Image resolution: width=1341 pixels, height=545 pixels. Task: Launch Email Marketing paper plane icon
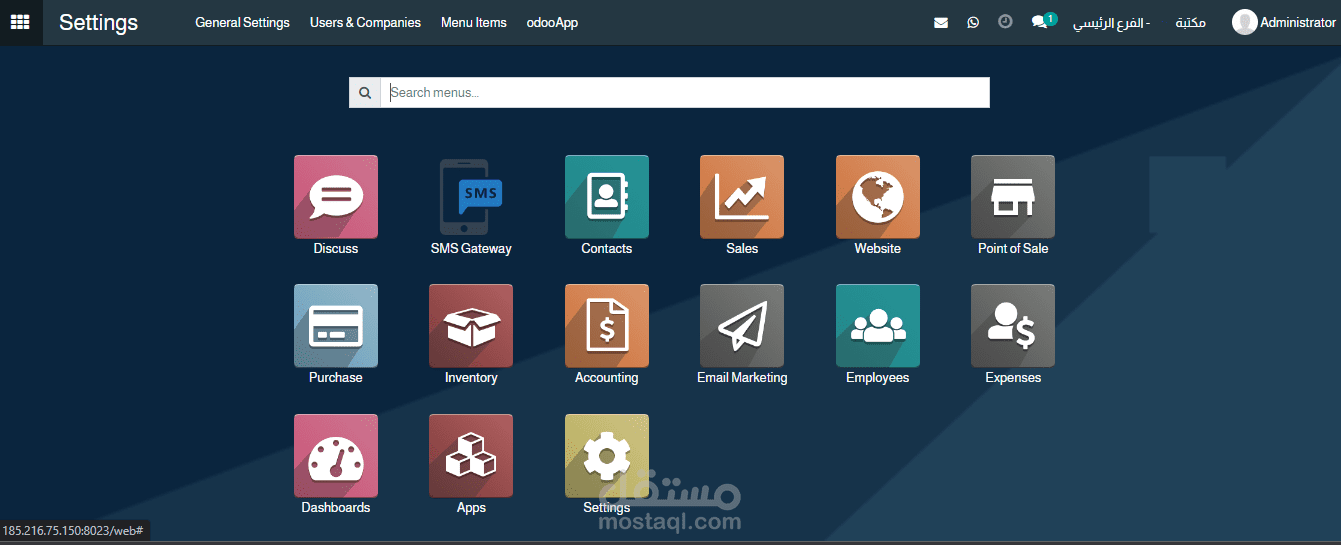click(742, 326)
